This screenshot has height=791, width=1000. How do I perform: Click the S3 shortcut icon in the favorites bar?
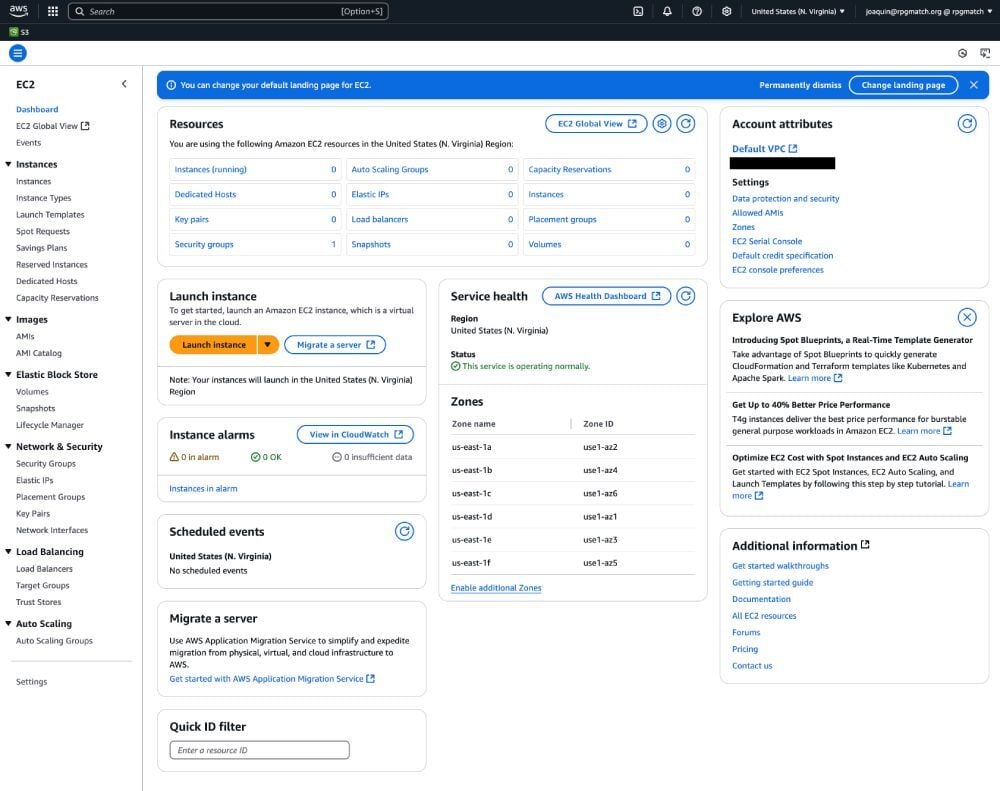(14, 32)
